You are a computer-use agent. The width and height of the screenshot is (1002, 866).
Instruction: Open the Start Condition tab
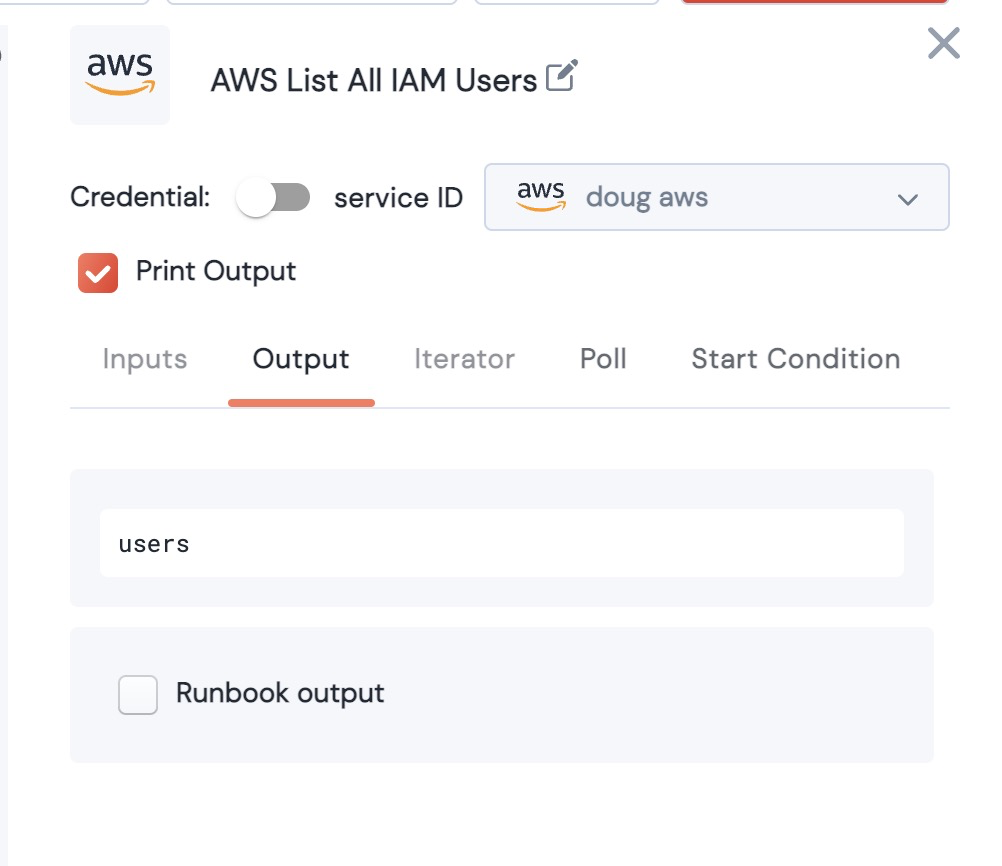795,359
